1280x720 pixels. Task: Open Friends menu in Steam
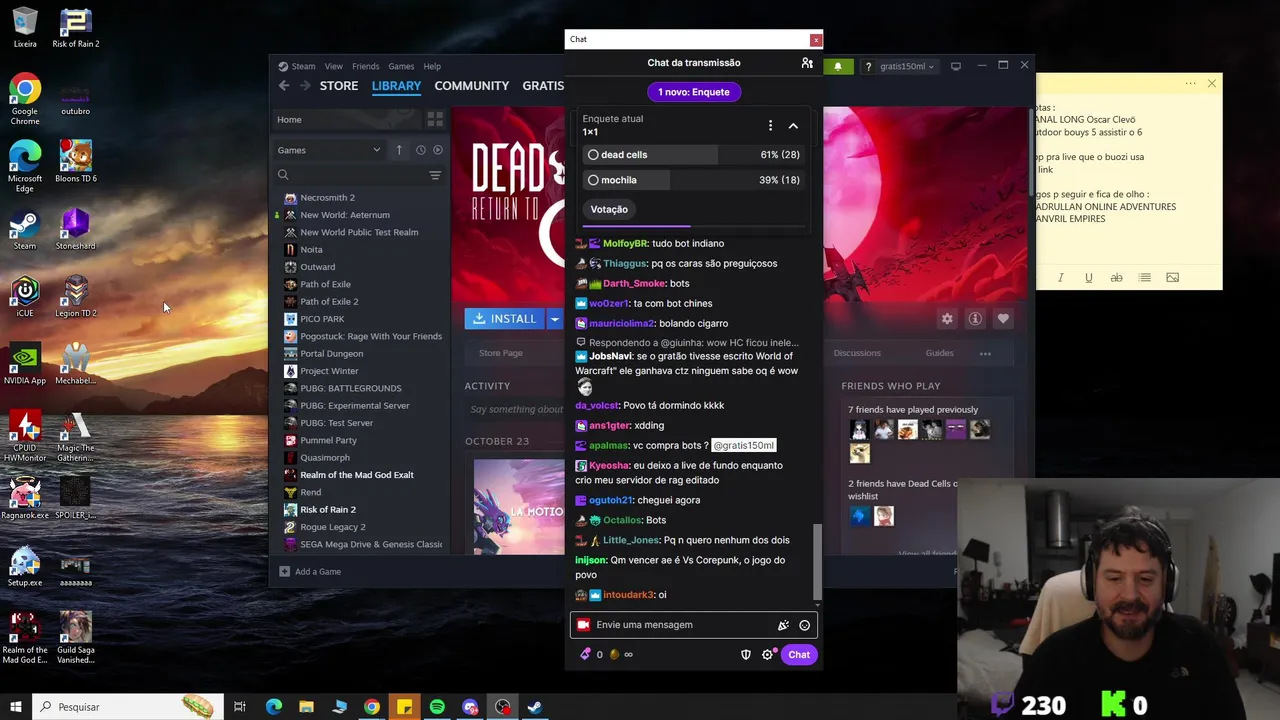(x=365, y=66)
